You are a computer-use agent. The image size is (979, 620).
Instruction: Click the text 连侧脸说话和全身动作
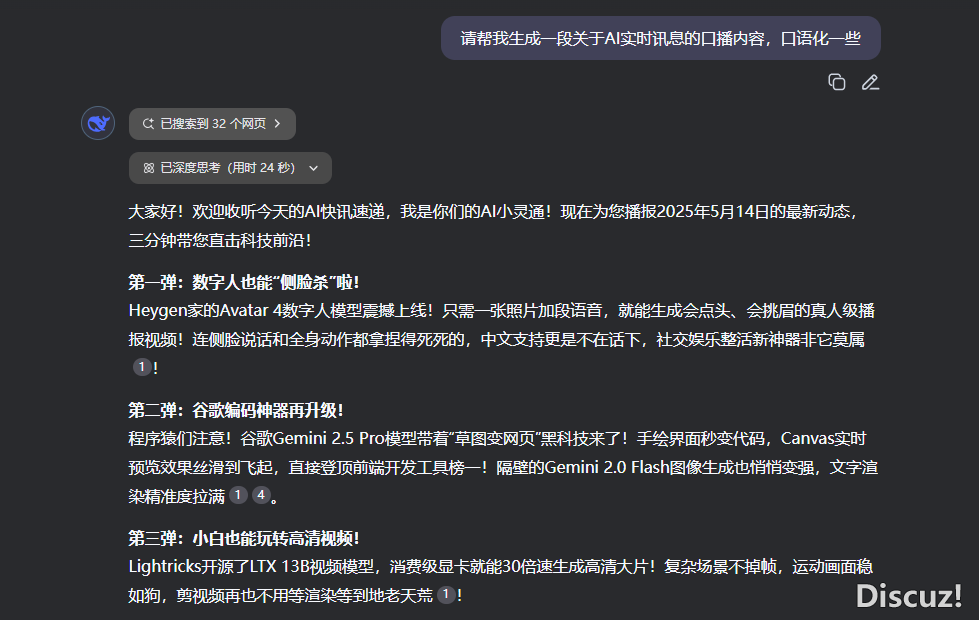[x=272, y=339]
